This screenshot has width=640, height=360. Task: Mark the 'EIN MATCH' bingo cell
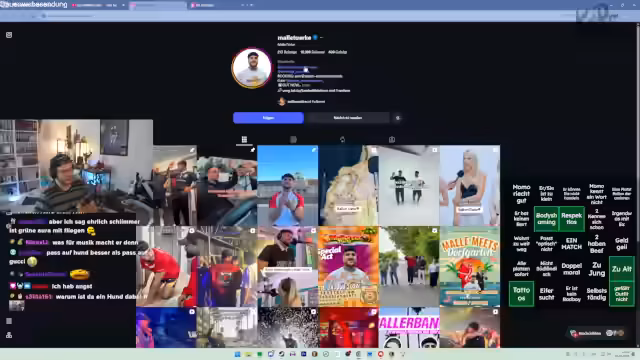(x=571, y=244)
